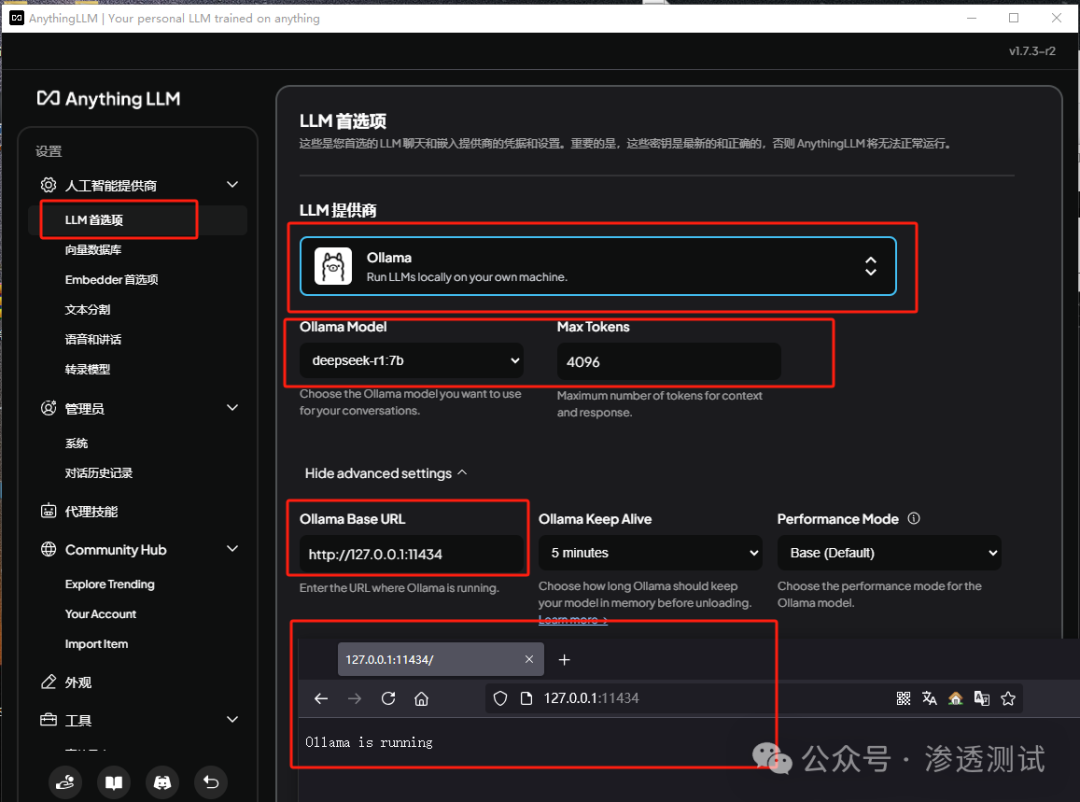This screenshot has height=802, width=1080.
Task: Click the 管理员 user icon
Action: [x=48, y=408]
